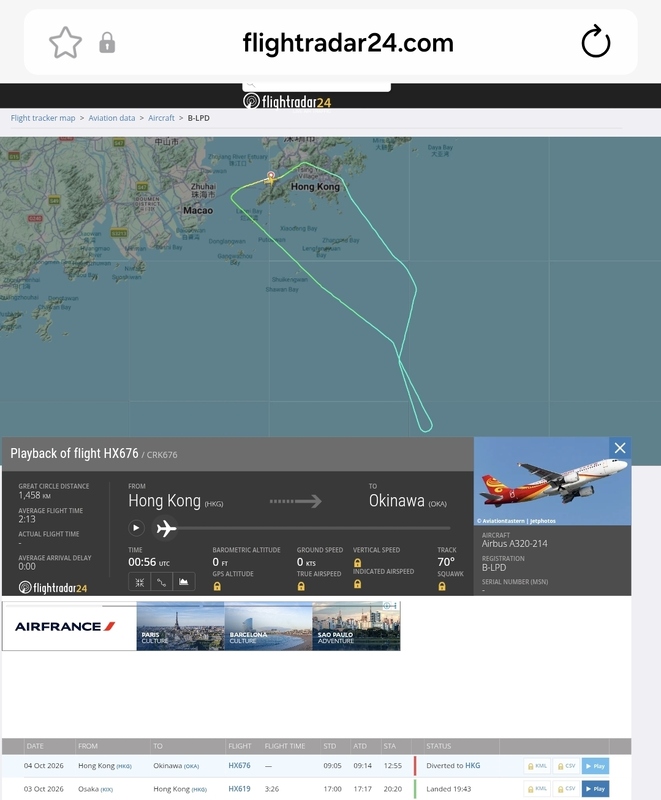Click the B-LPD registration value
The height and width of the screenshot is (800, 661).
(494, 567)
